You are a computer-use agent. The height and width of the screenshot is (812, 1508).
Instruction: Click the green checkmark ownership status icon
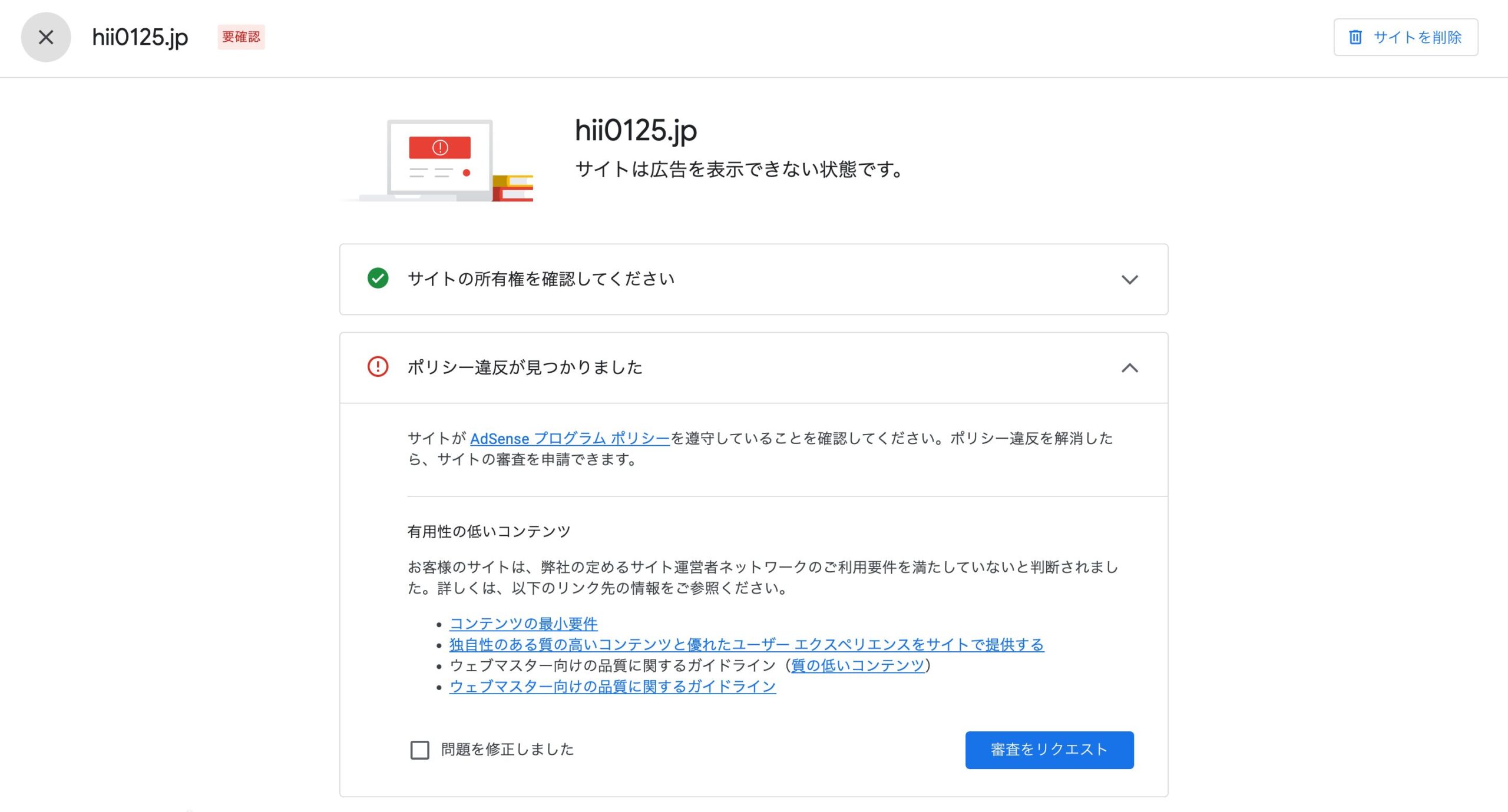click(378, 279)
